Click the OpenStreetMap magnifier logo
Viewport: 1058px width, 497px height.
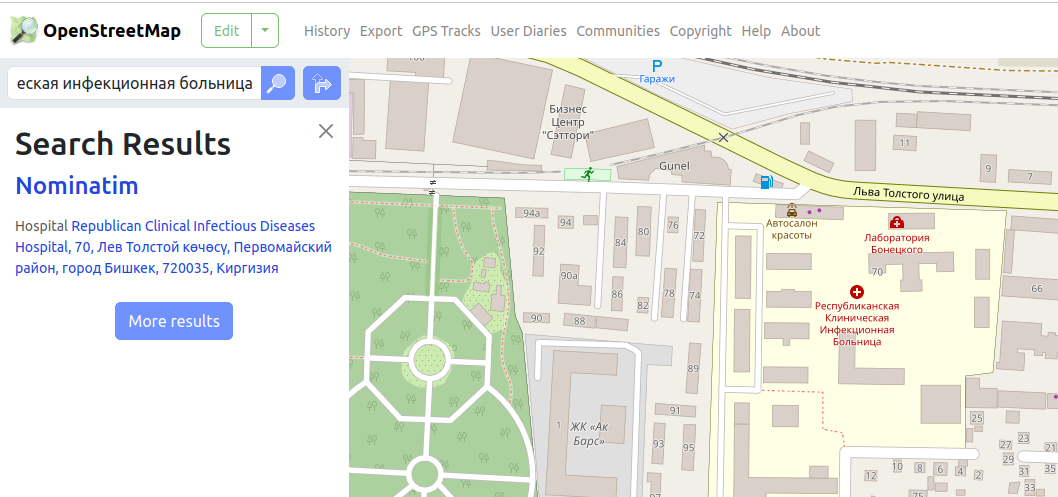(x=24, y=30)
